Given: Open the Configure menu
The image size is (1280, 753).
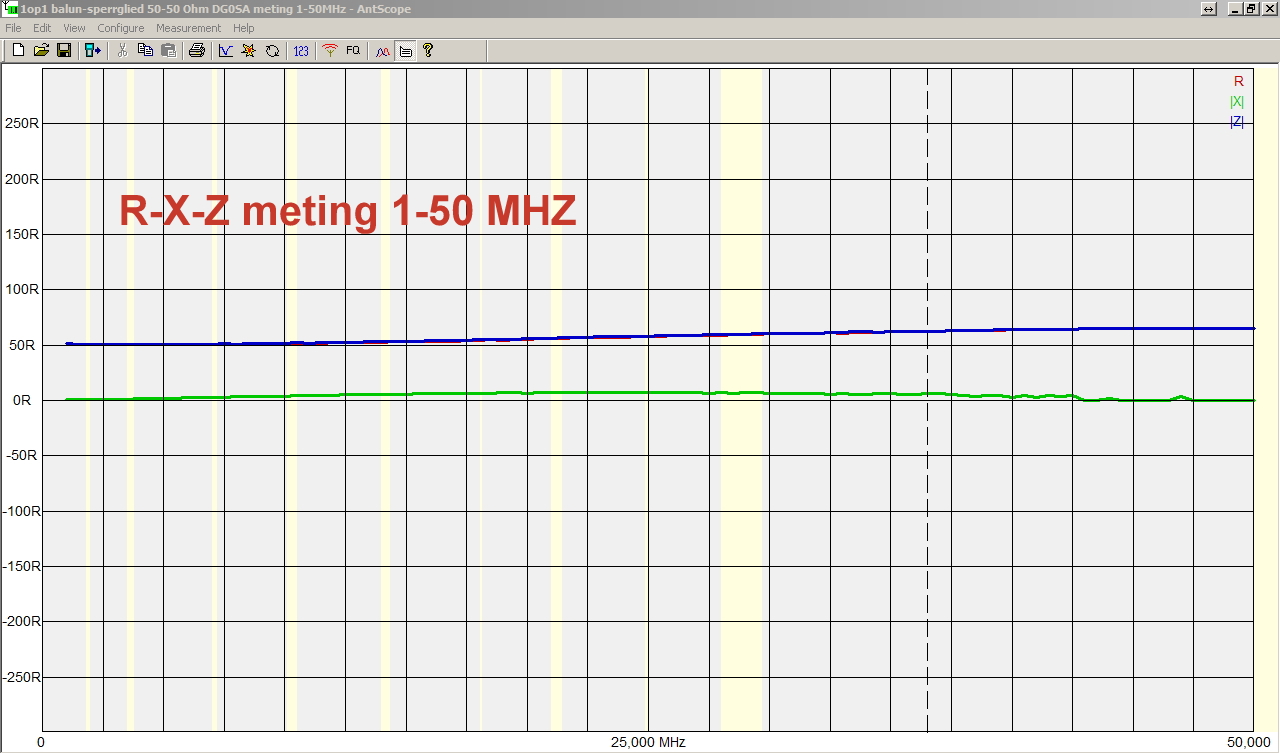Looking at the screenshot, I should 120,28.
